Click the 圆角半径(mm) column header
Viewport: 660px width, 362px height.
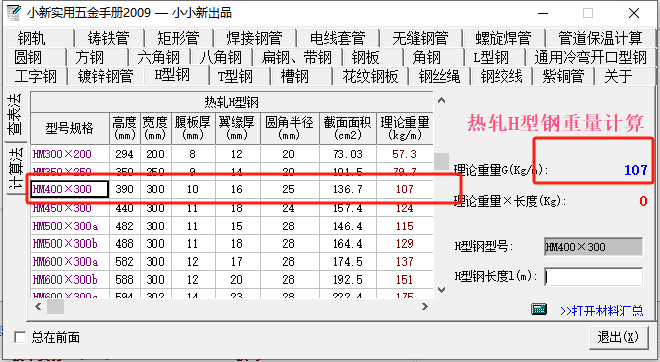[x=290, y=128]
